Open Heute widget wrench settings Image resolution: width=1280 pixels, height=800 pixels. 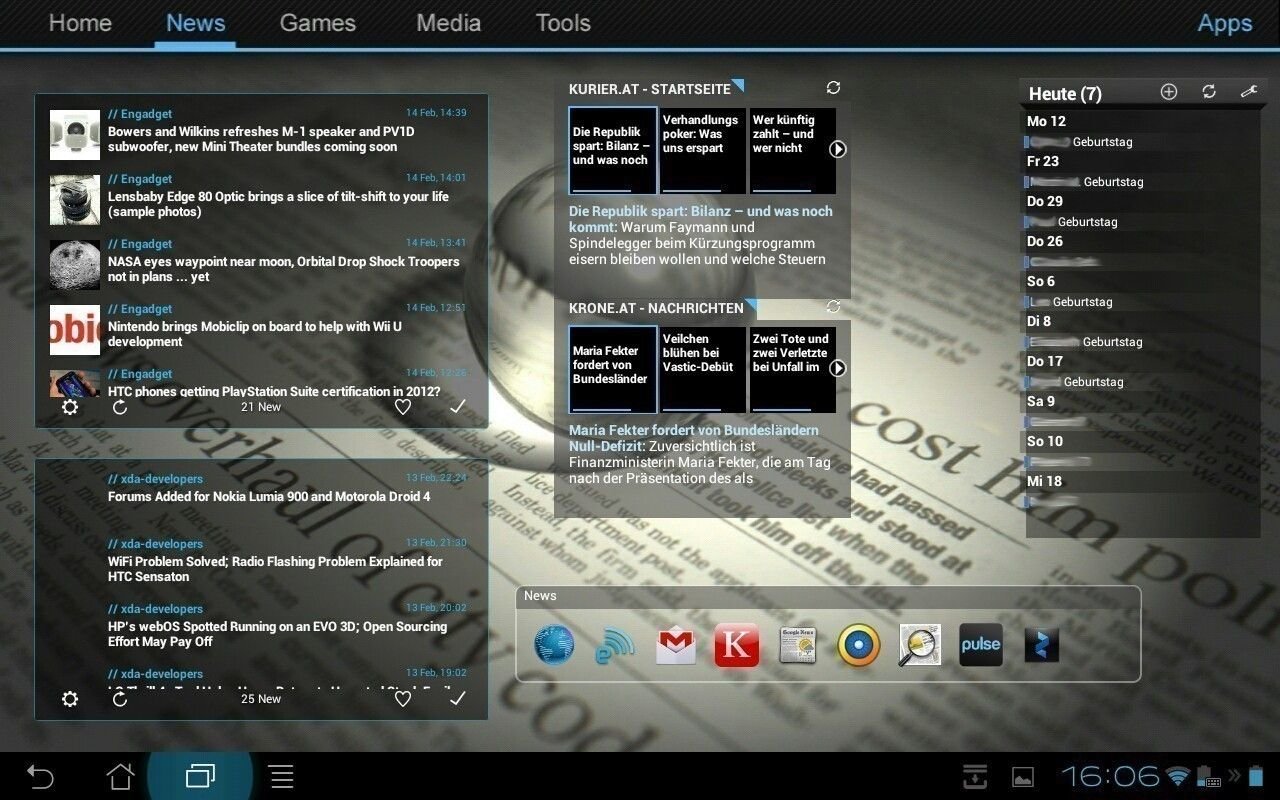pyautogui.click(x=1248, y=92)
